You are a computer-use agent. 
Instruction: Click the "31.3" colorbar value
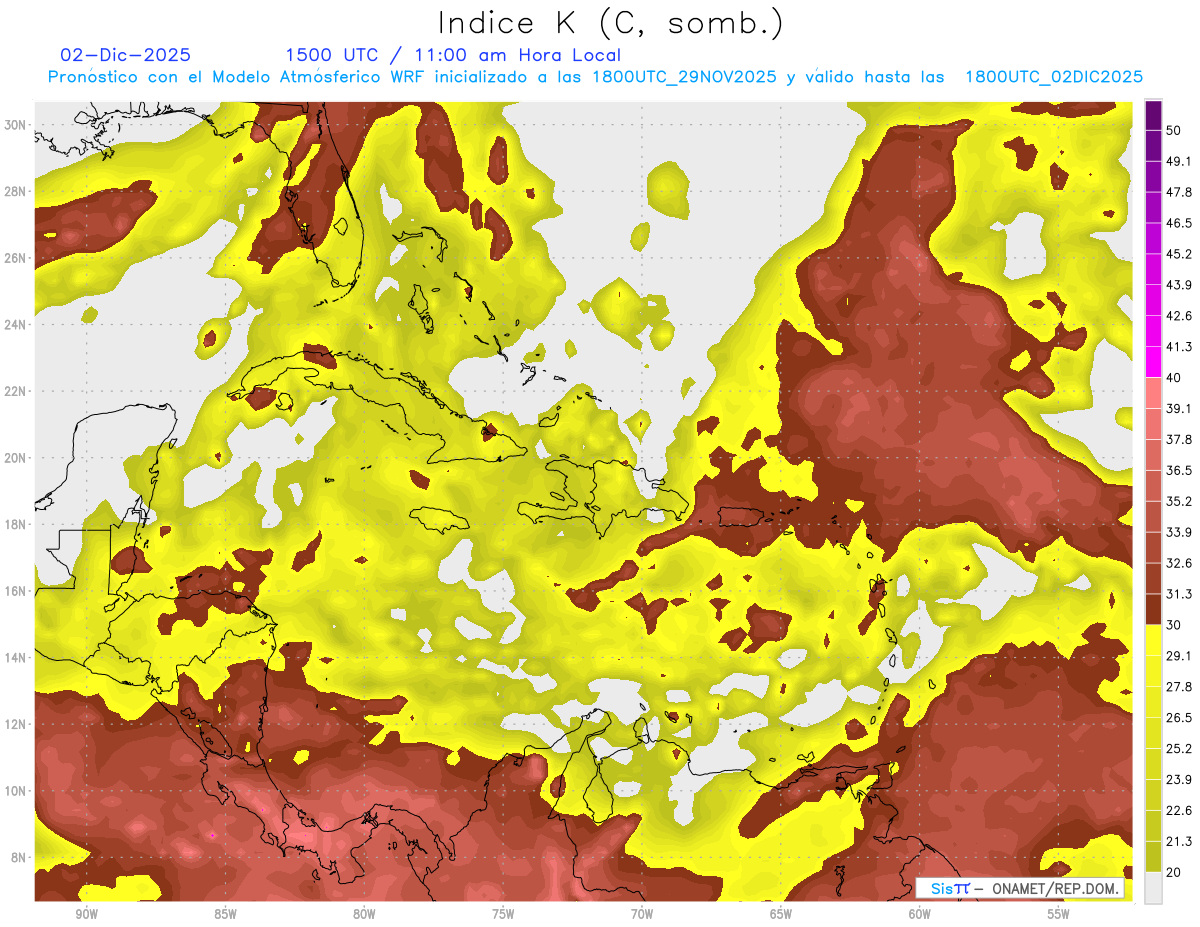click(x=1178, y=594)
